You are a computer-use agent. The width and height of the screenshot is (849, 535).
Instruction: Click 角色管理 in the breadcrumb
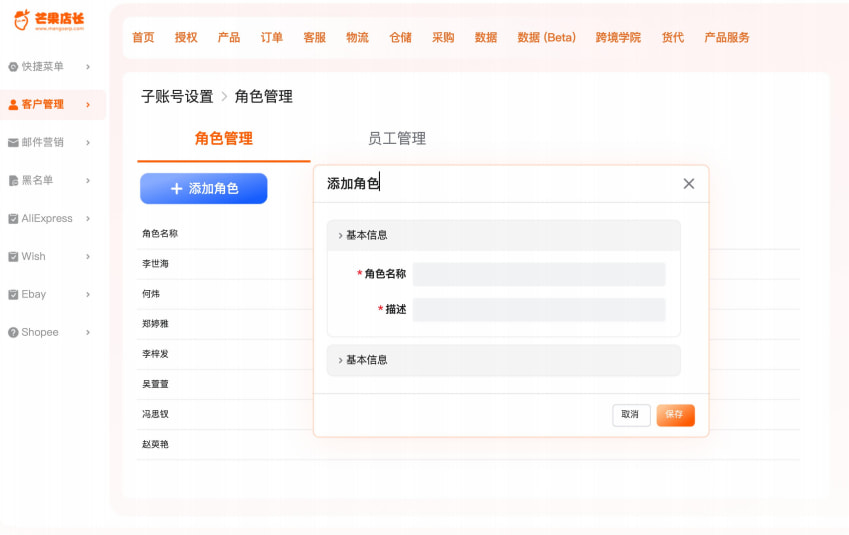(264, 97)
